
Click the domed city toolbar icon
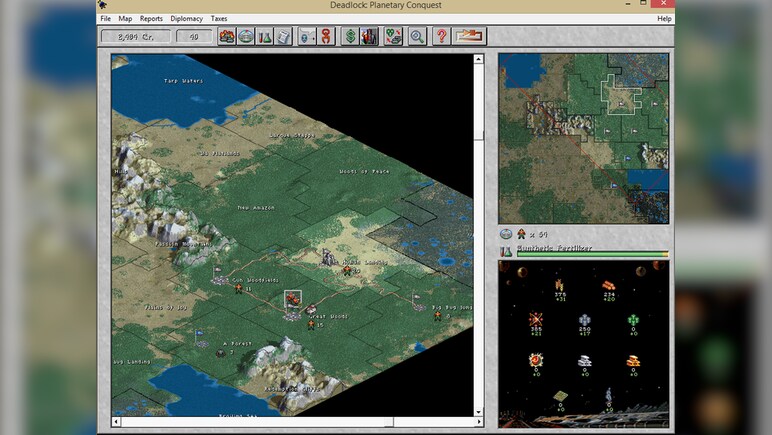(246, 36)
